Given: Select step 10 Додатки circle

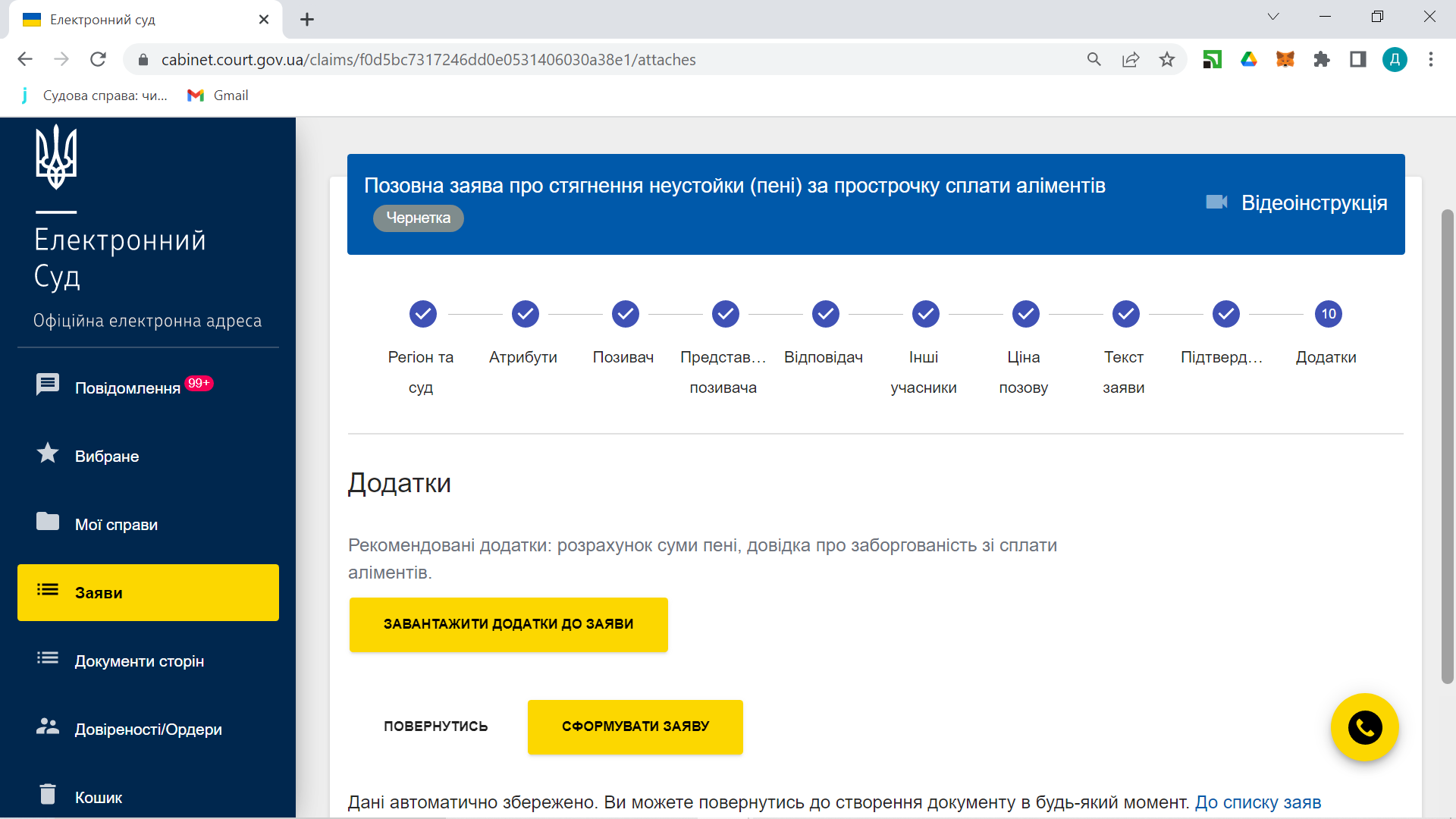Looking at the screenshot, I should tap(1328, 314).
